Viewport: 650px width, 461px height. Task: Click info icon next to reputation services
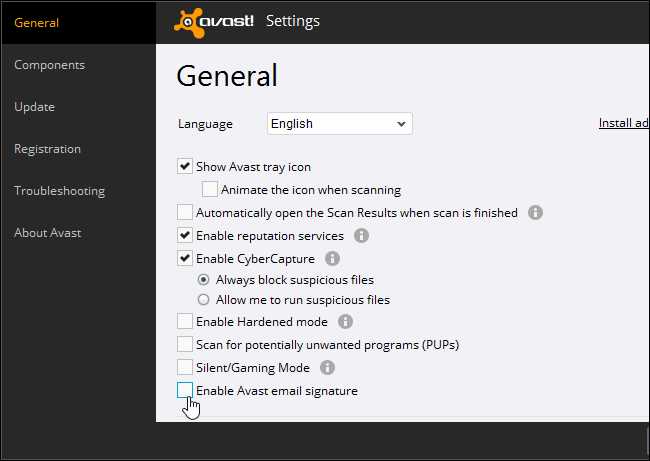click(x=361, y=236)
